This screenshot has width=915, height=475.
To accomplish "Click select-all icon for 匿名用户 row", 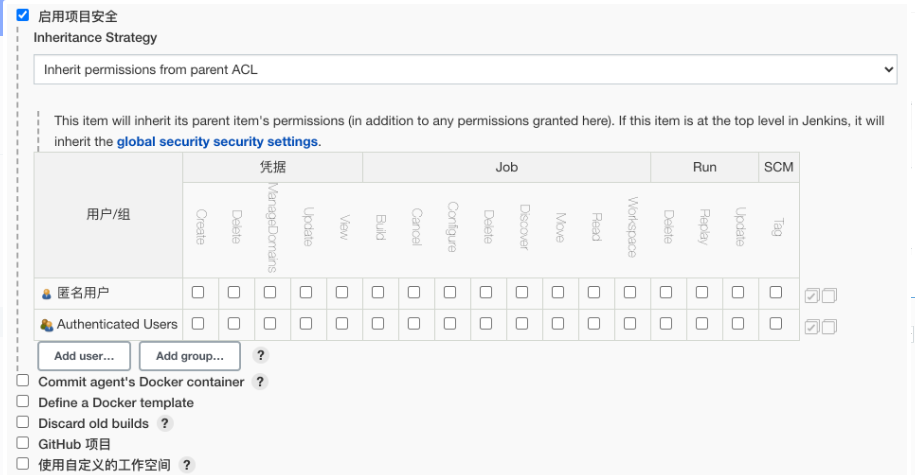I will [x=812, y=295].
